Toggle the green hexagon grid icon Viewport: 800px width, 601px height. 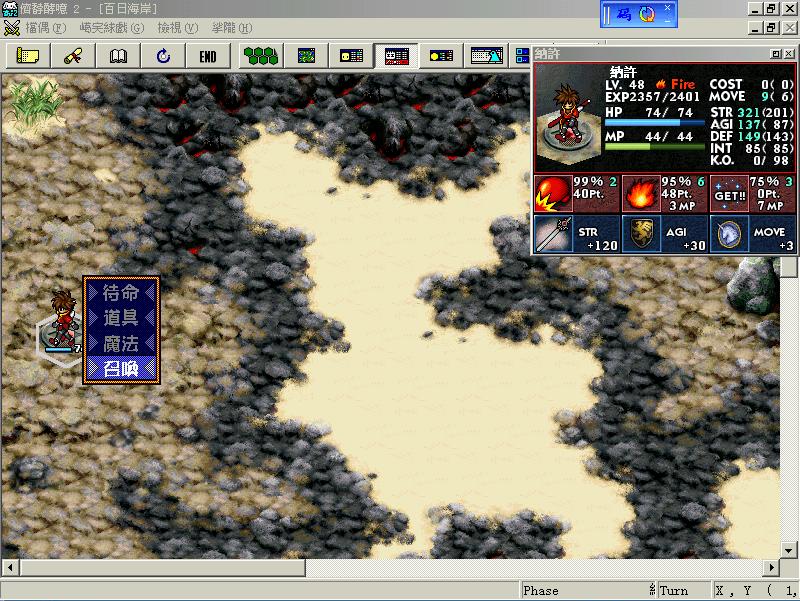(261, 56)
